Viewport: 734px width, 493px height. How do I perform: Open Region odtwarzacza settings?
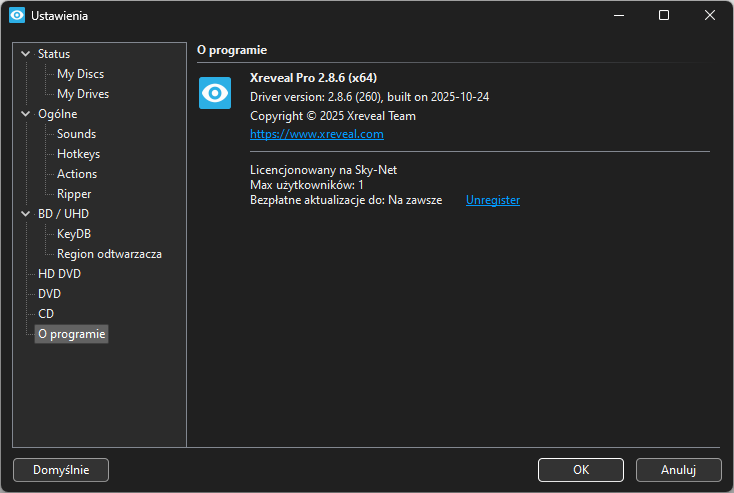pyautogui.click(x=109, y=254)
